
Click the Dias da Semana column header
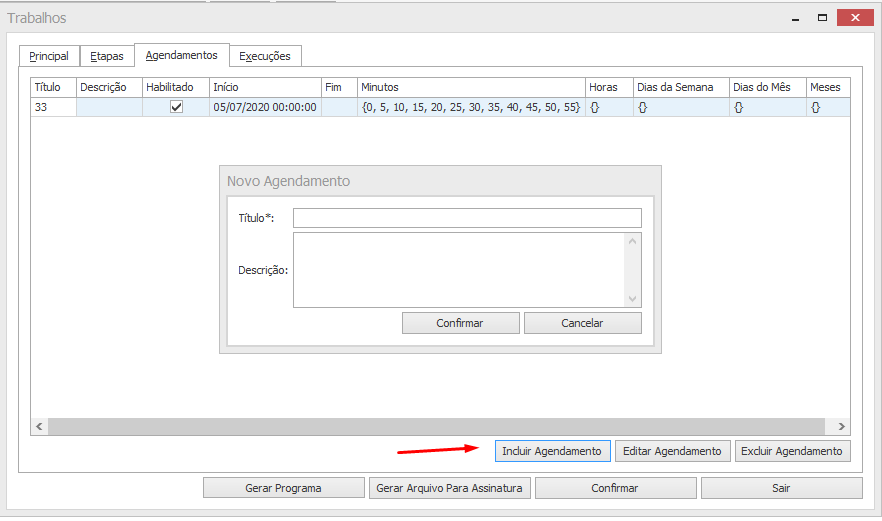coord(681,87)
